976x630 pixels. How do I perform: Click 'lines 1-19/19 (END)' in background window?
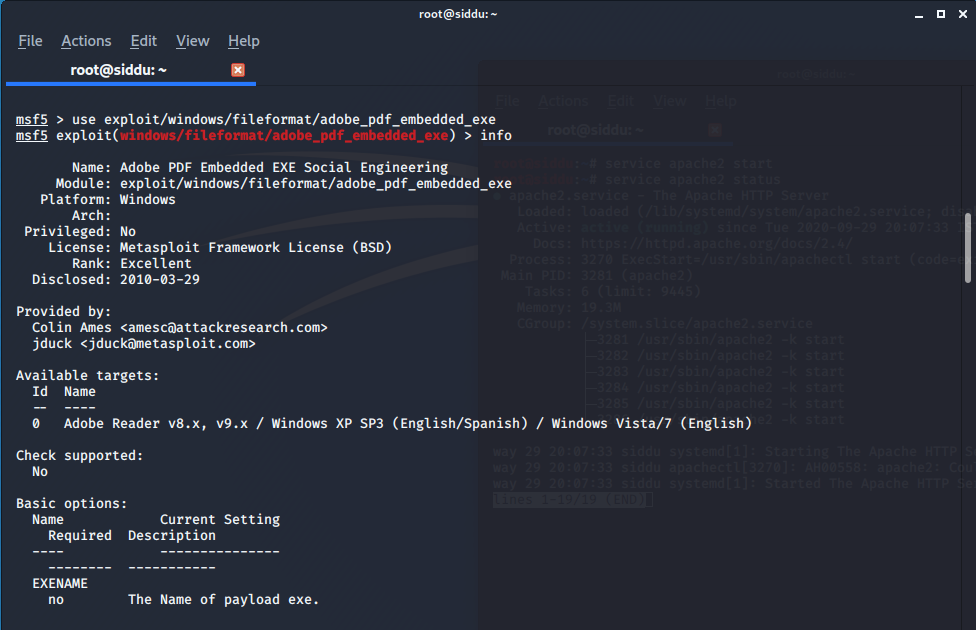click(569, 500)
